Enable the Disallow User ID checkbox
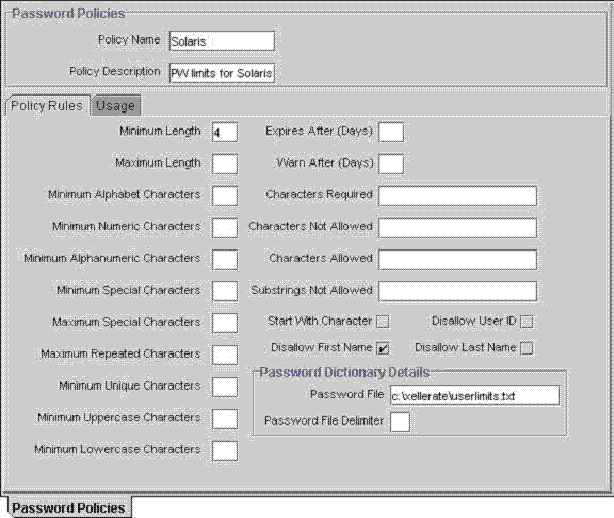 click(526, 321)
